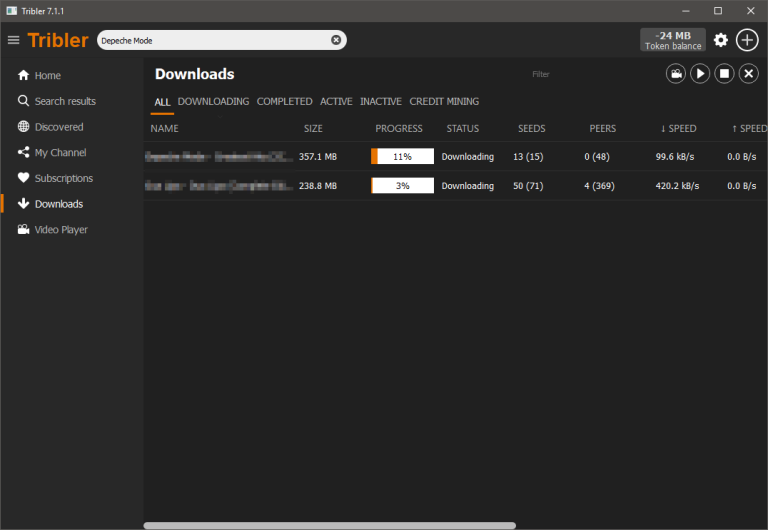Add a torrent with the plus icon
This screenshot has width=768, height=530.
[747, 40]
